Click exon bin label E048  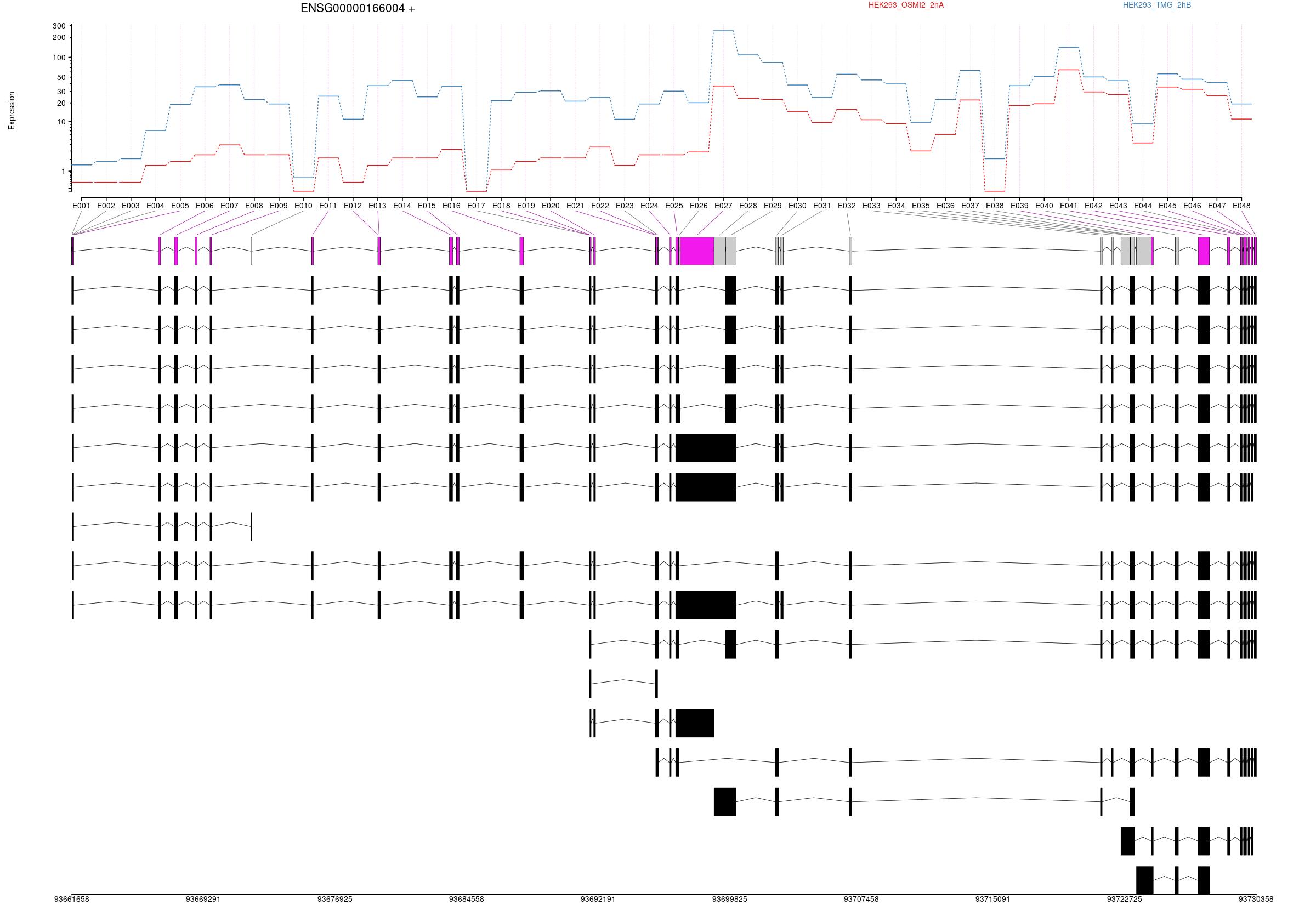[1241, 206]
